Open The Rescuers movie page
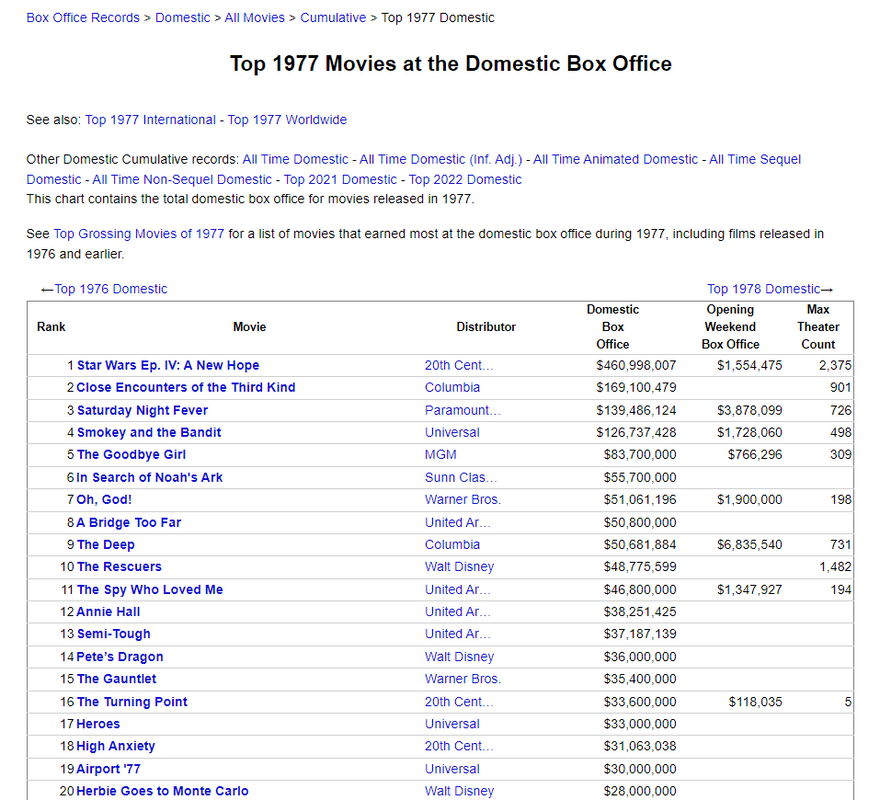 (119, 567)
